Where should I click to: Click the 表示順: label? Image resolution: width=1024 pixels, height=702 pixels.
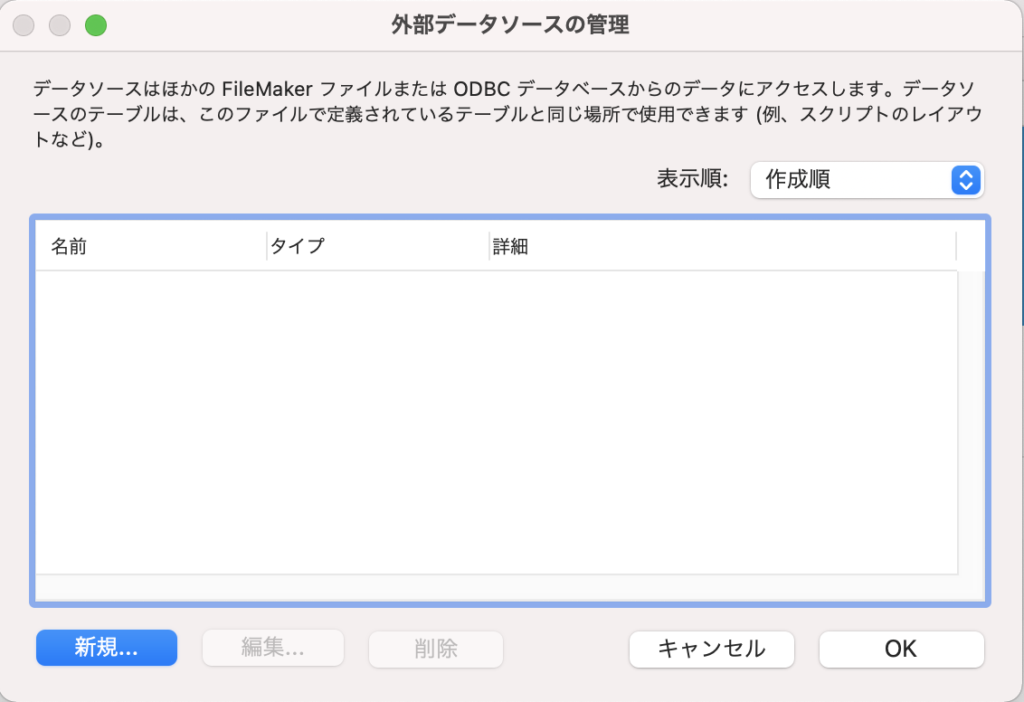(x=692, y=180)
